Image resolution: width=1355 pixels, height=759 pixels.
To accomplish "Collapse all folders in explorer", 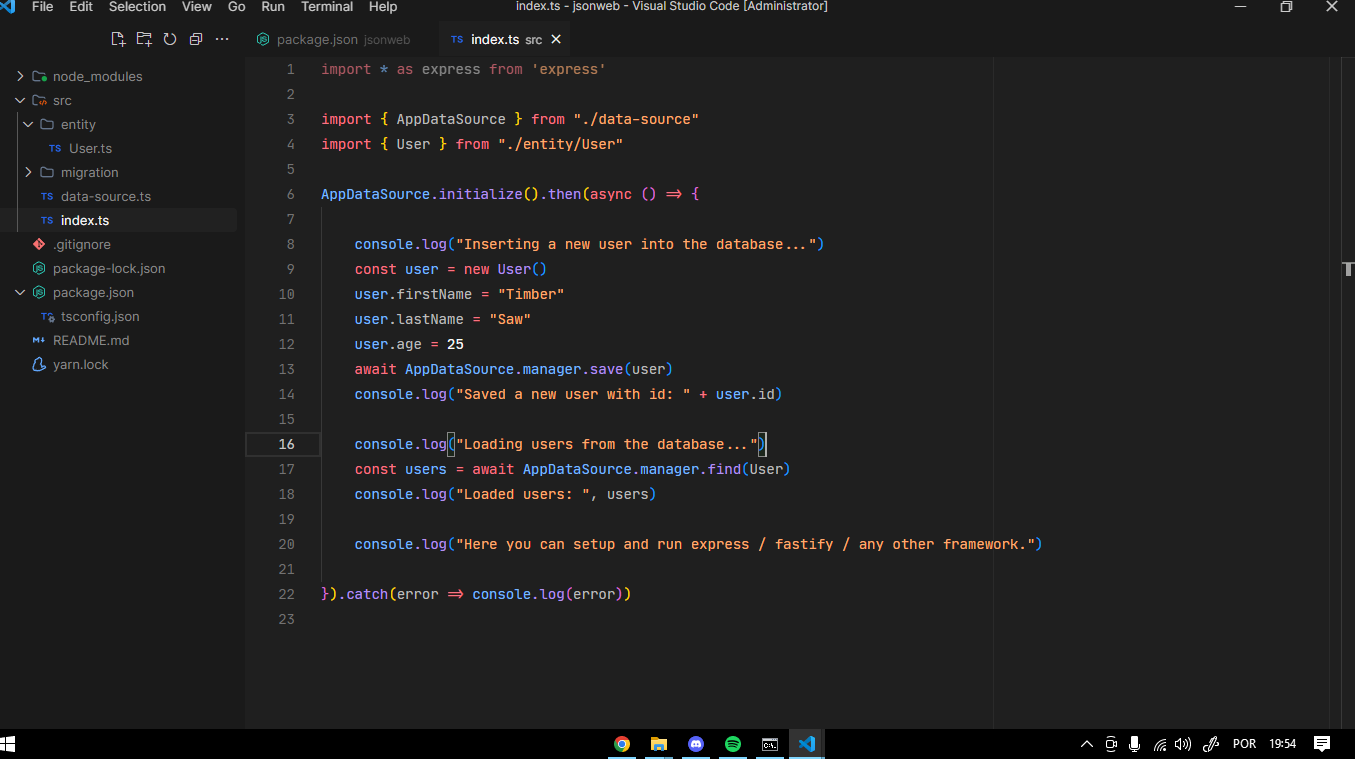I will [x=196, y=39].
